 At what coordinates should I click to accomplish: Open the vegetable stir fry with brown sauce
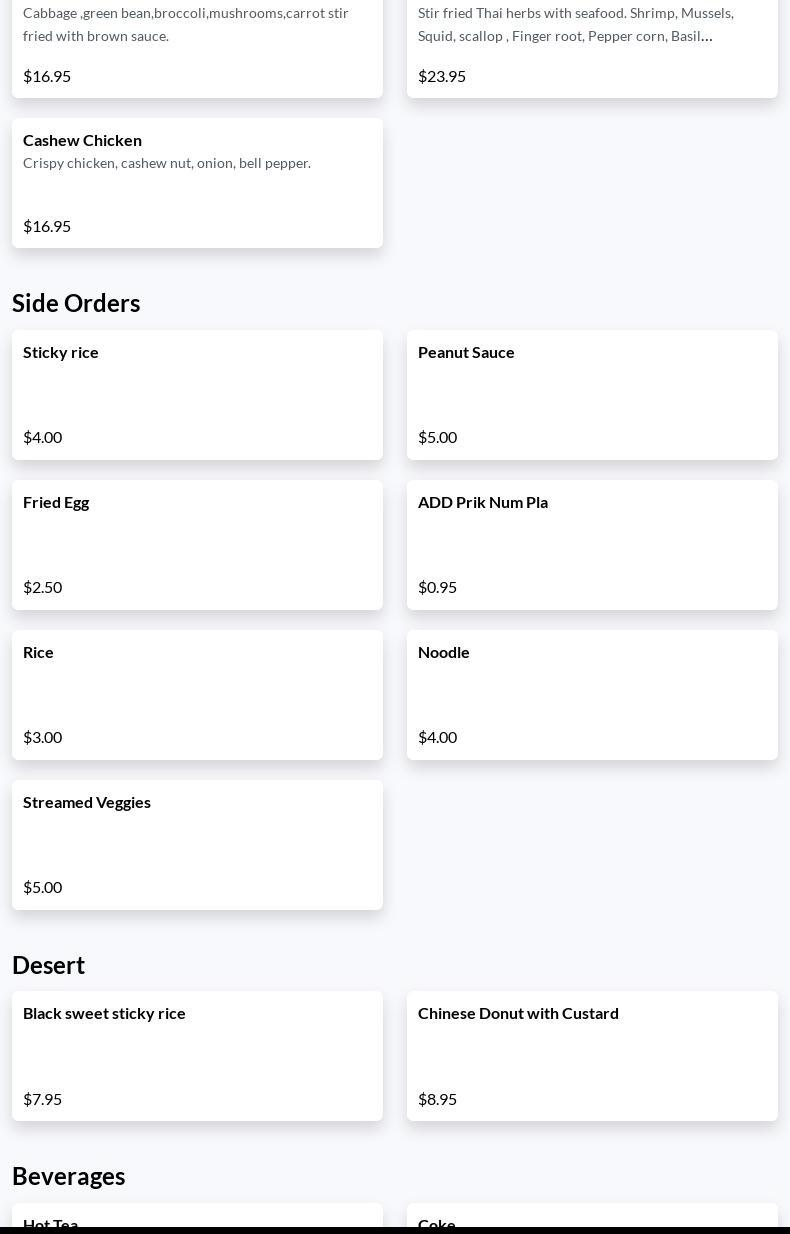197,45
